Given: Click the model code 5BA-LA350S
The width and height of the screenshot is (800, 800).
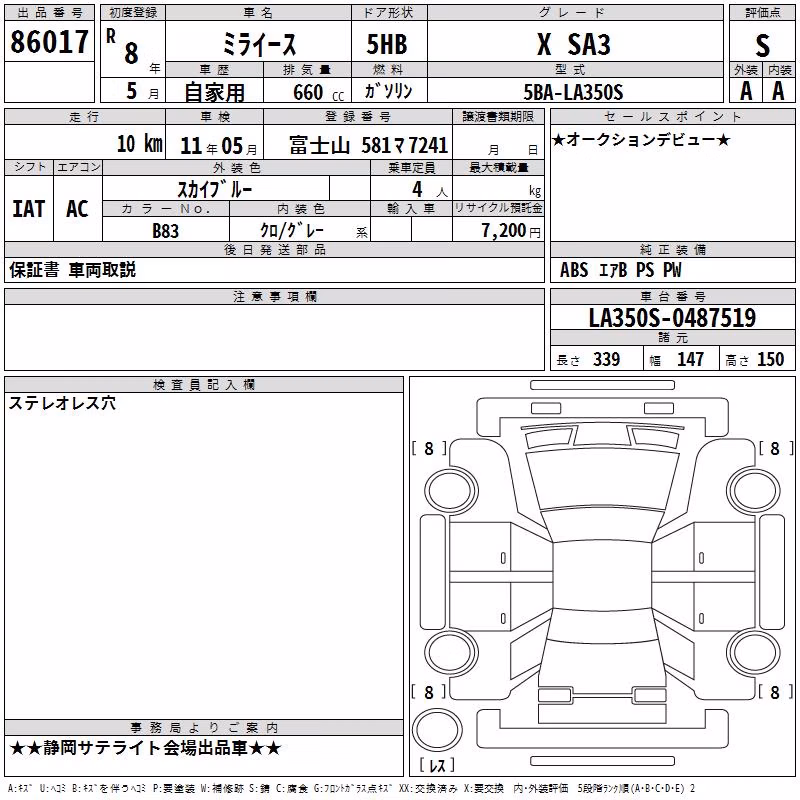Looking at the screenshot, I should point(573,92).
